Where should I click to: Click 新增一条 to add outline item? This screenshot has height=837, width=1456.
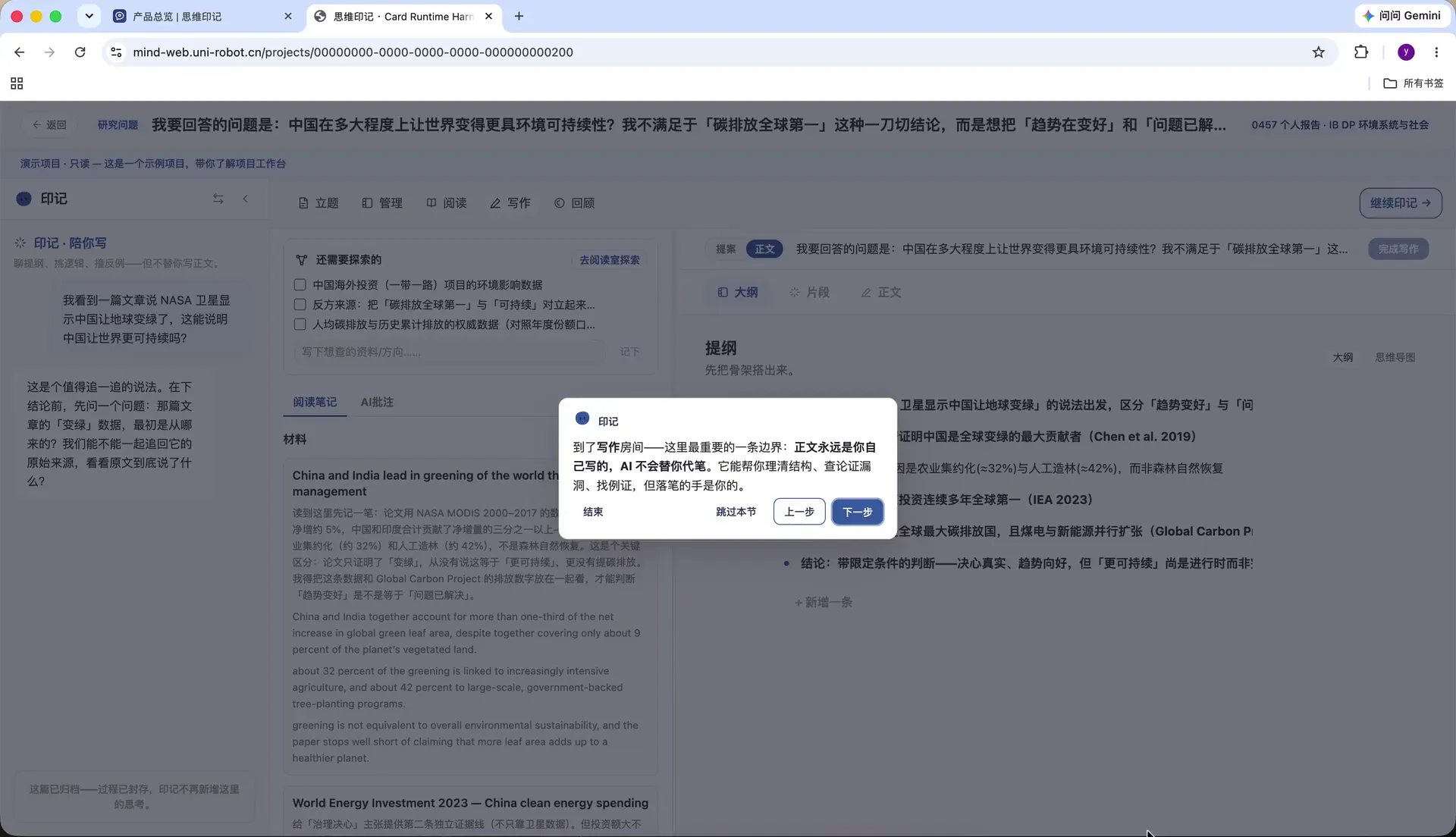824,602
